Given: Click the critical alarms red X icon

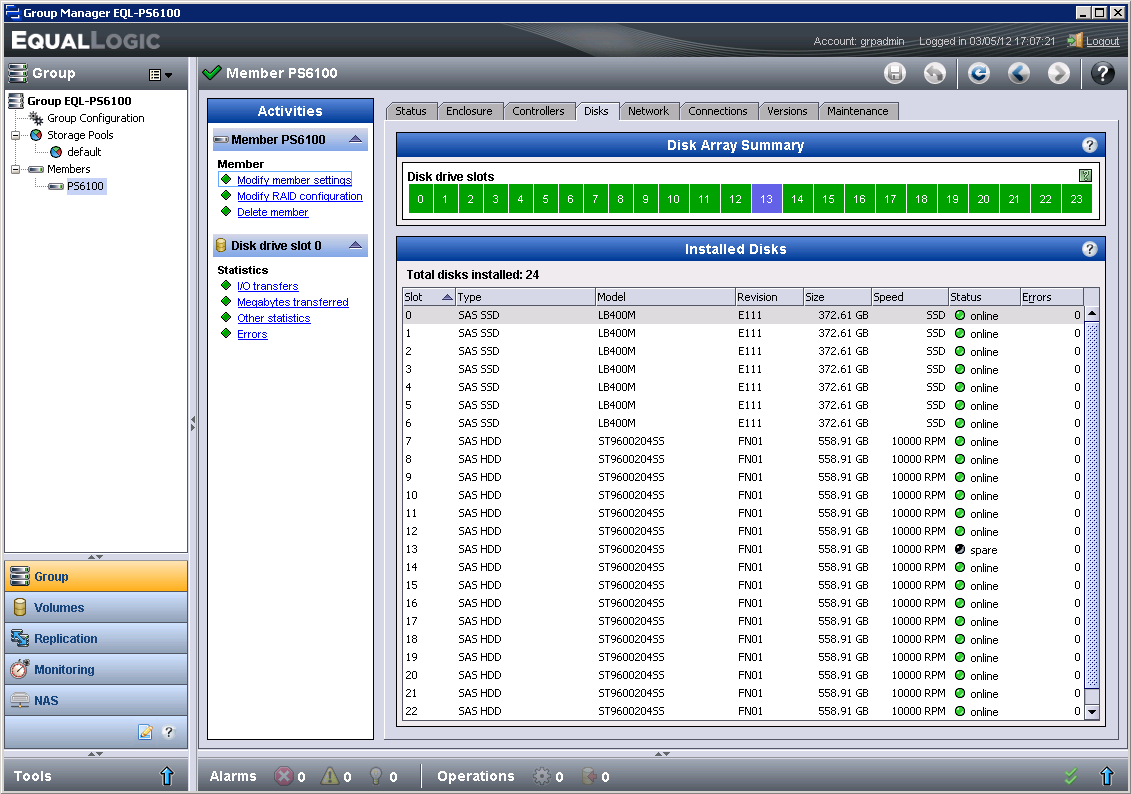Looking at the screenshot, I should coord(283,776).
